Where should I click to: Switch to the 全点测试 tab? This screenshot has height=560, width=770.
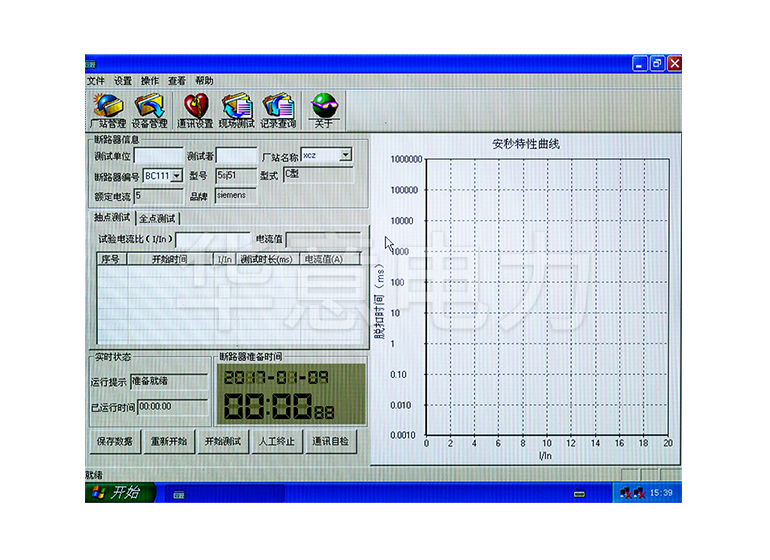pos(158,218)
